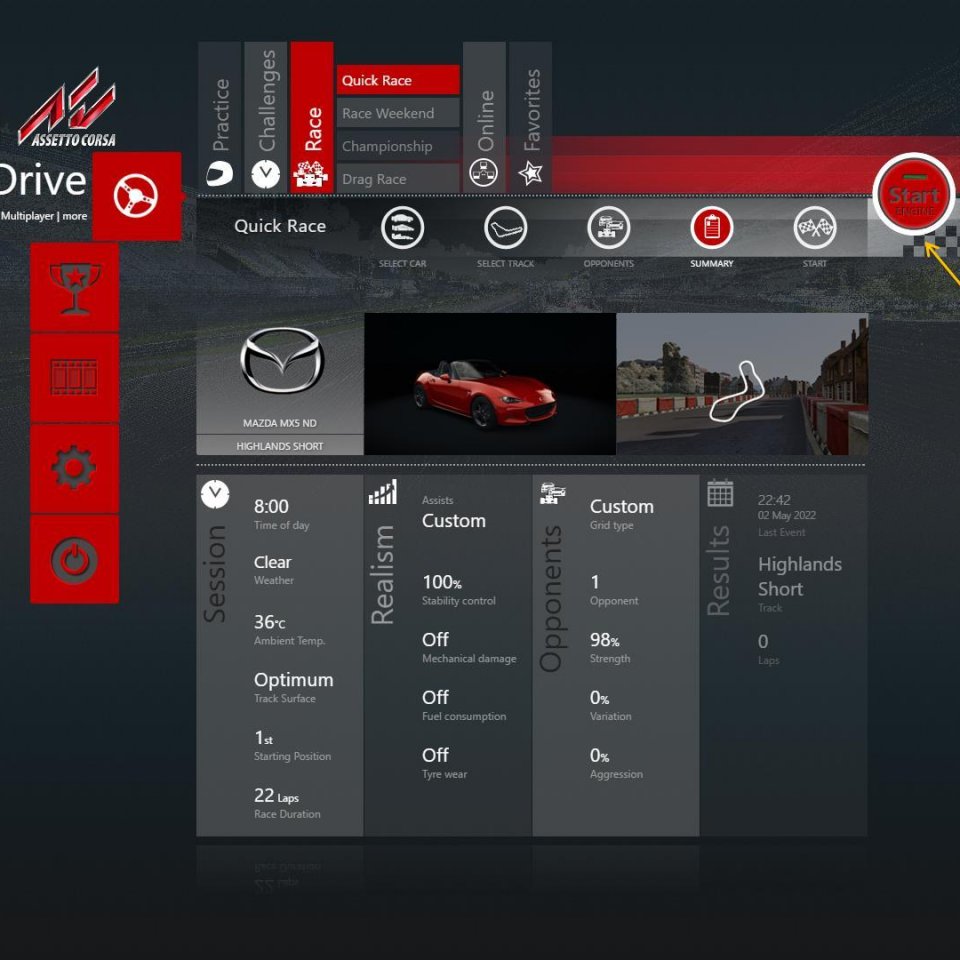Click the Drive steering wheel tile
Screen dimensions: 960x960
click(137, 196)
